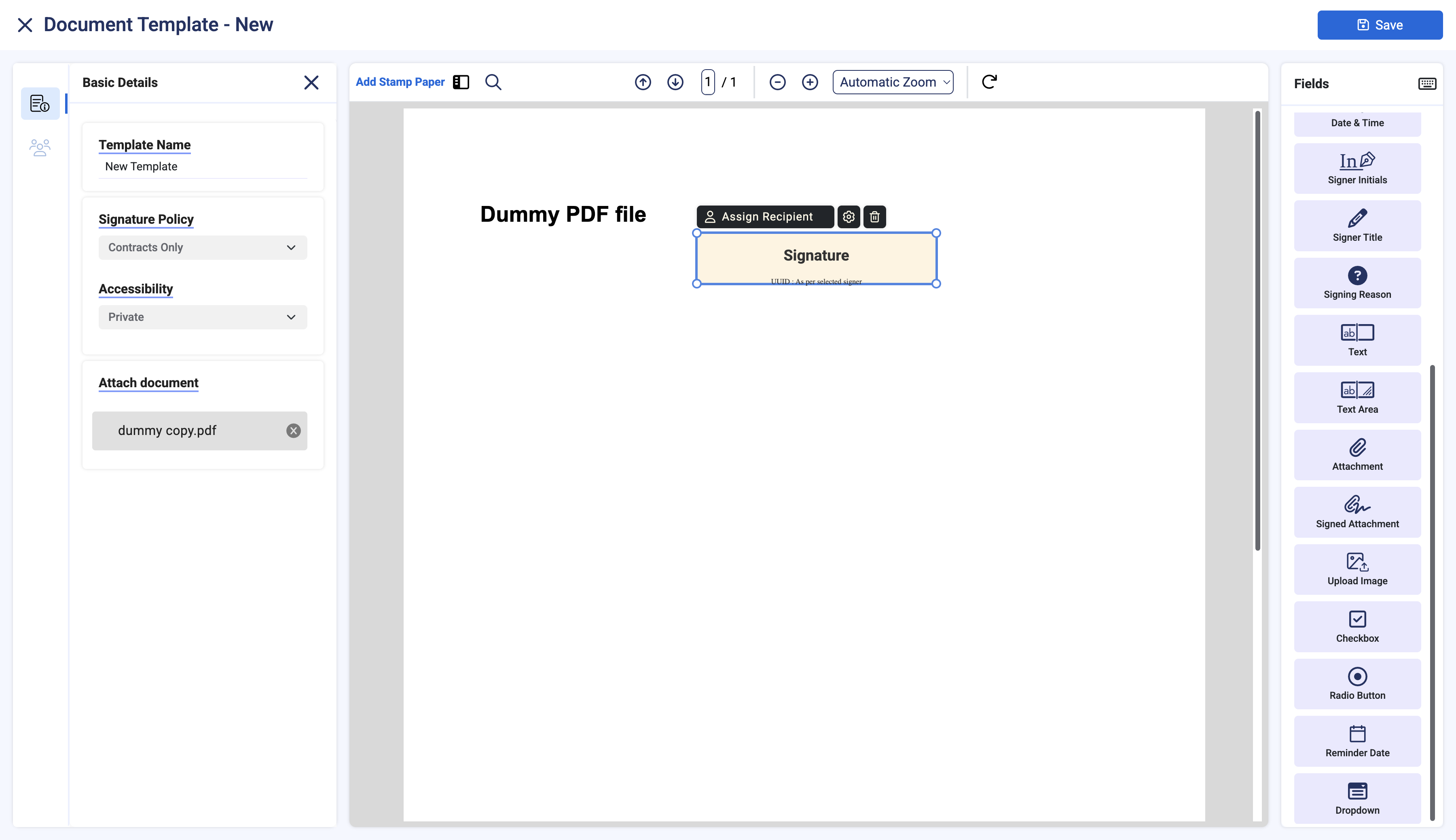Remove the attached dummy copy.pdf
Viewport: 1456px width, 840px height.
pos(294,431)
